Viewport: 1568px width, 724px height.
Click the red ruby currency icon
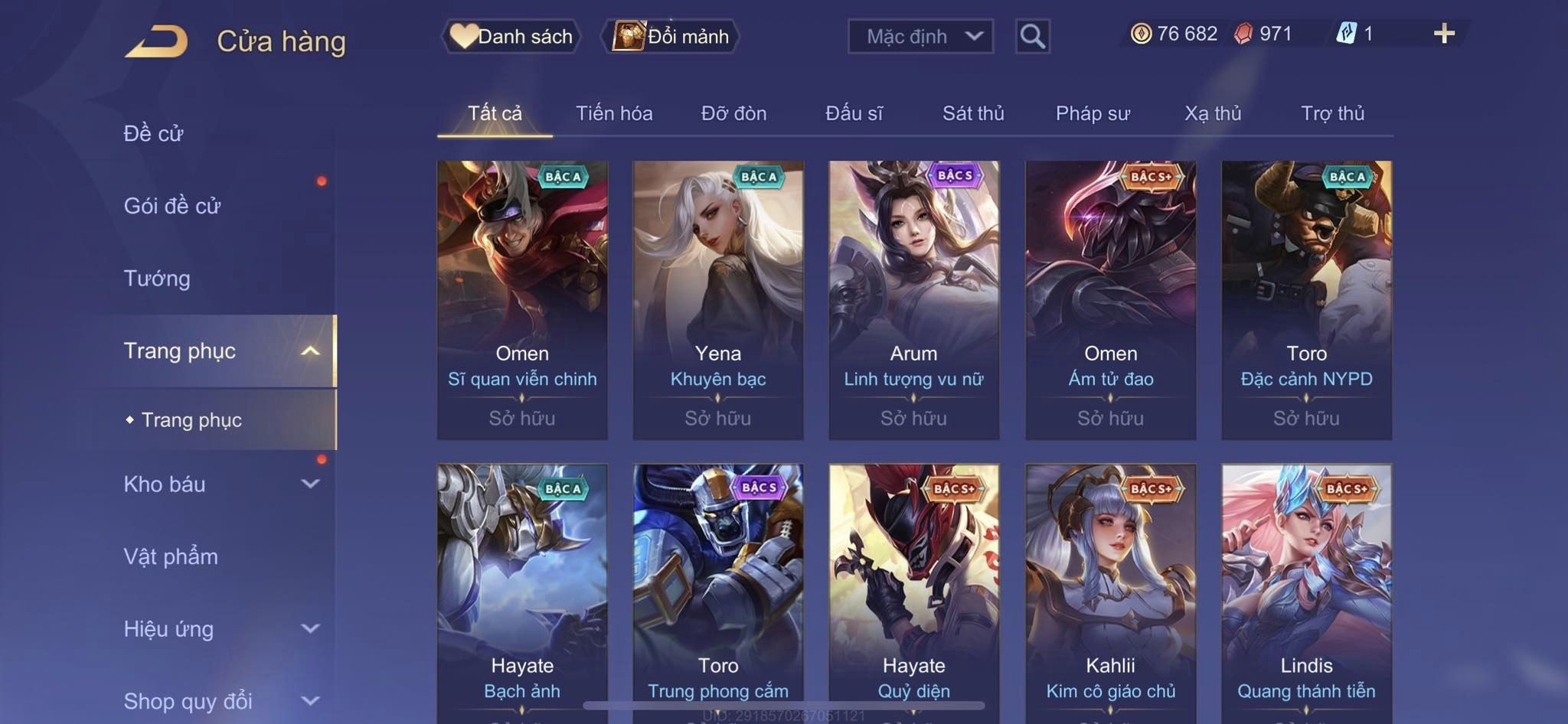tap(1243, 34)
